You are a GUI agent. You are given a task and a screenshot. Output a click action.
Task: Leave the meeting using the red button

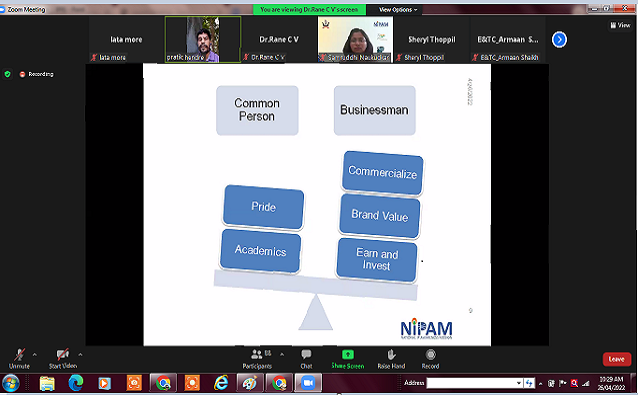[616, 359]
